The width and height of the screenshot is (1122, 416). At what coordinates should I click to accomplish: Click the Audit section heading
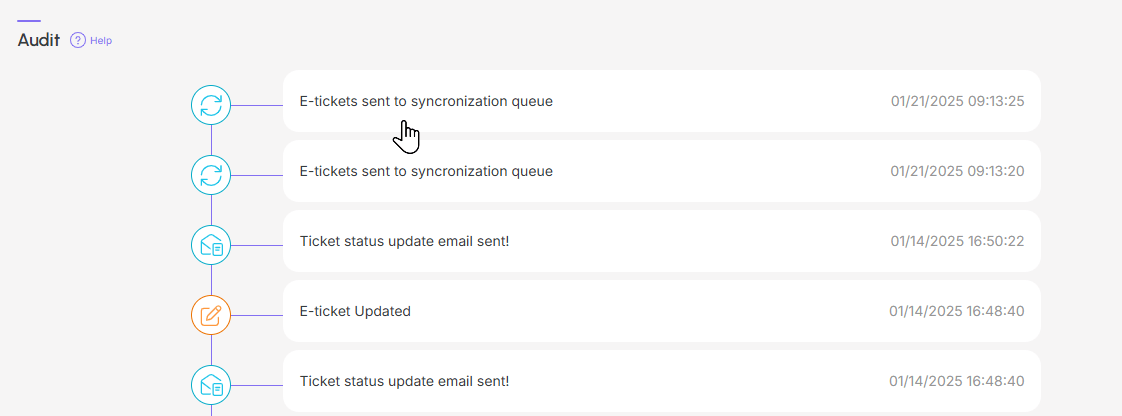[39, 40]
